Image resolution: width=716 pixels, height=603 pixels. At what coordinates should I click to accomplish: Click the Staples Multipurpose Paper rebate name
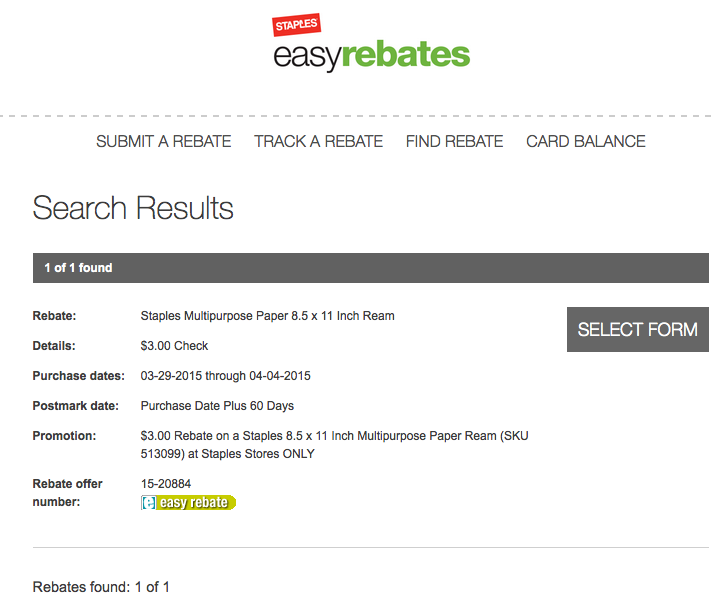pyautogui.click(x=267, y=316)
